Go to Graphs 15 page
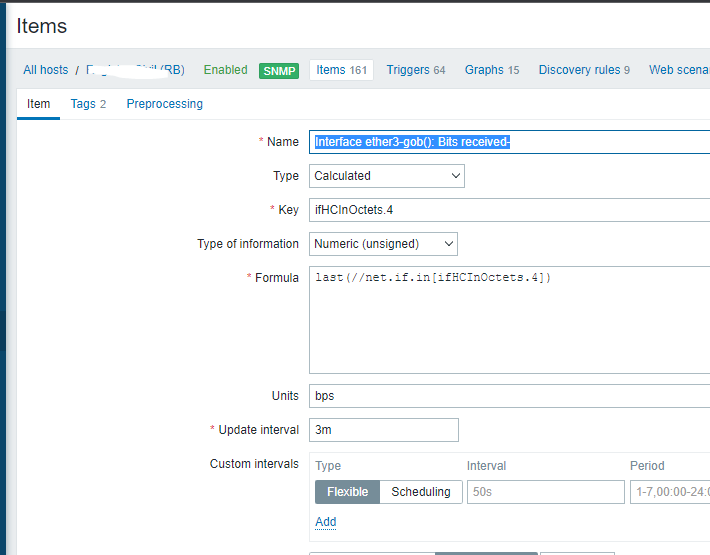710x555 pixels. tap(491, 70)
